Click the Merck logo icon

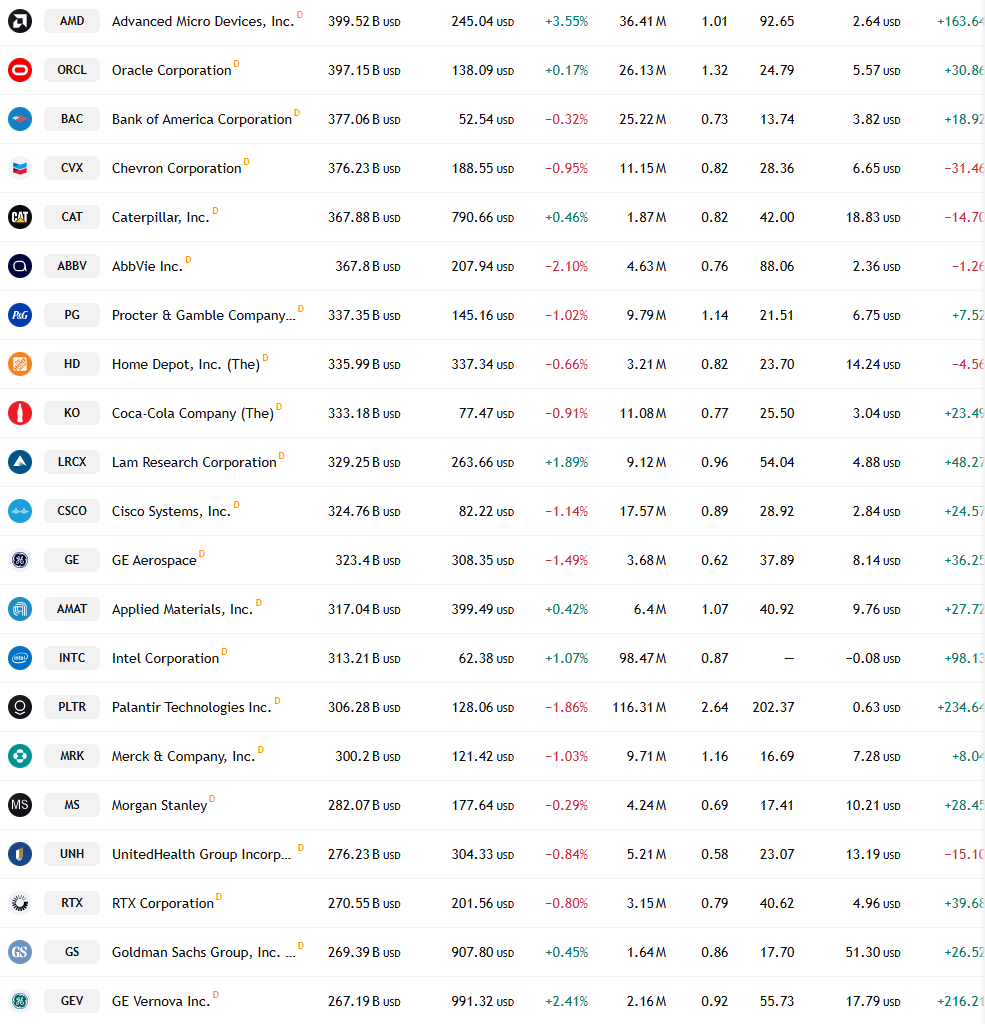(20, 756)
